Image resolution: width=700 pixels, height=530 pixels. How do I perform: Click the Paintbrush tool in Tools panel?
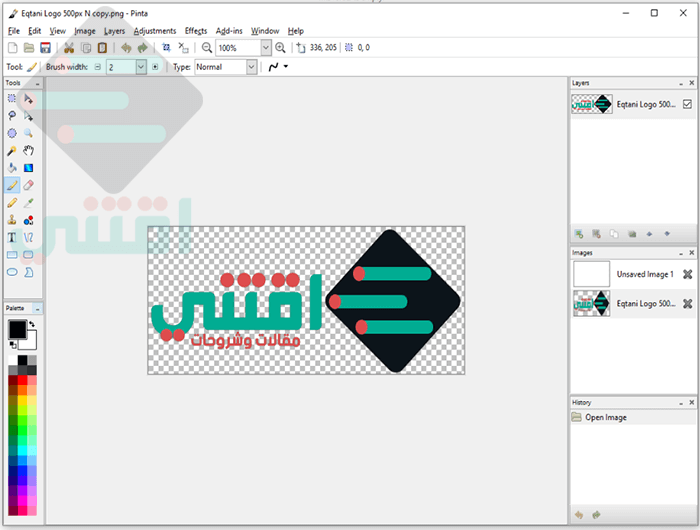pos(12,185)
